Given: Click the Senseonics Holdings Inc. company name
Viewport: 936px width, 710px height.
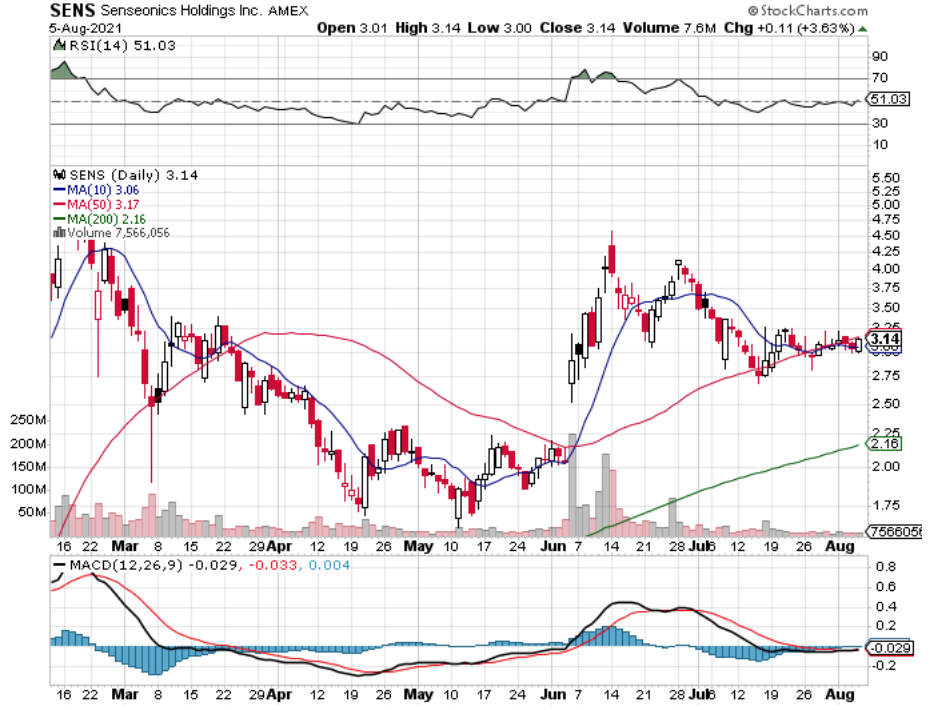Looking at the screenshot, I should [x=181, y=11].
